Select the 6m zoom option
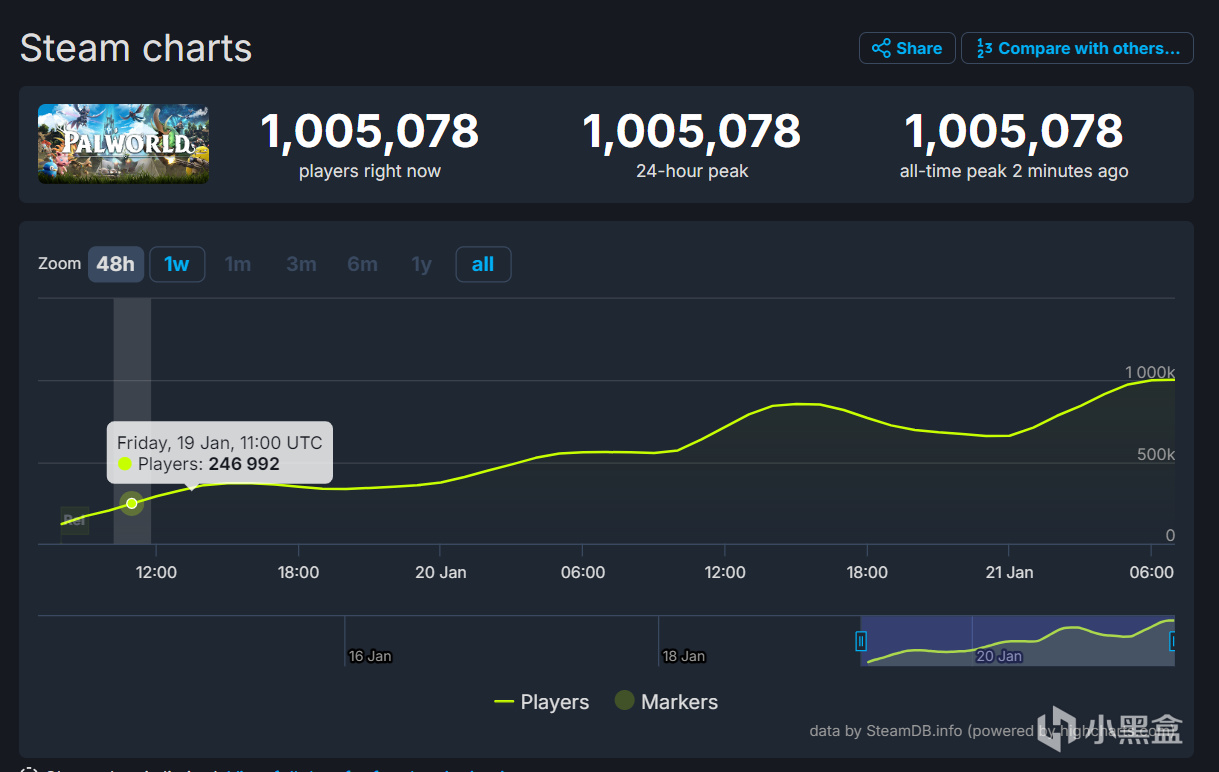The image size is (1219, 772). 362,264
